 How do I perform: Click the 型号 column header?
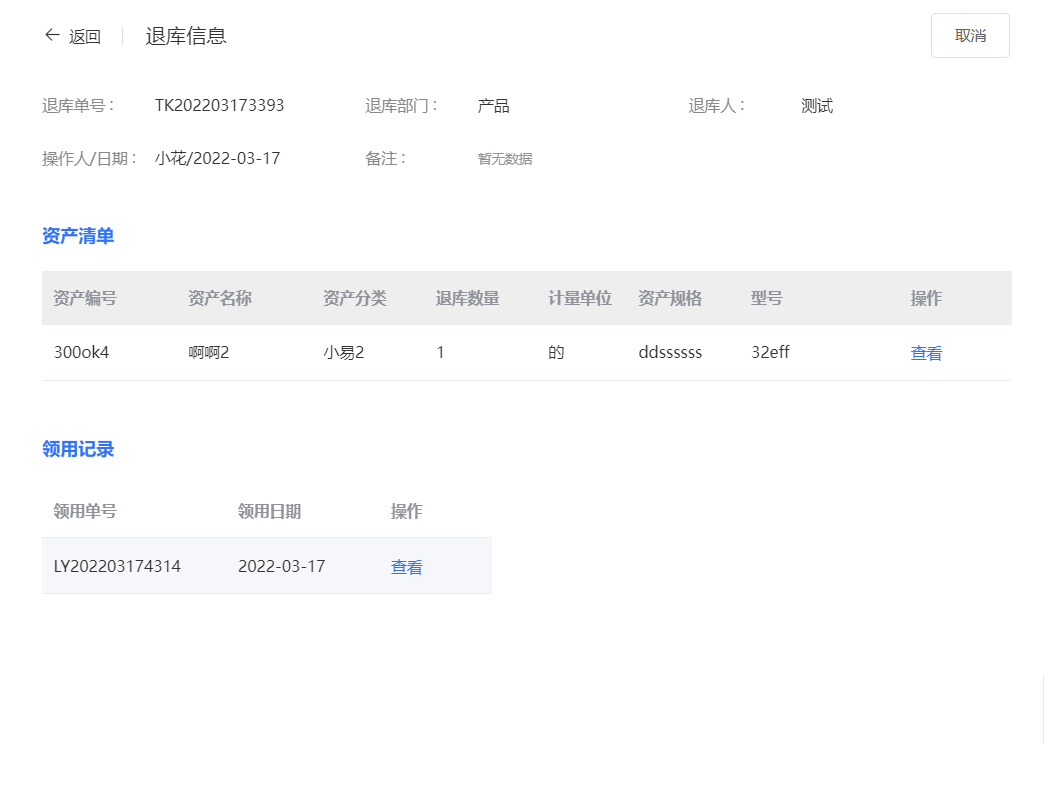pyautogui.click(x=766, y=298)
